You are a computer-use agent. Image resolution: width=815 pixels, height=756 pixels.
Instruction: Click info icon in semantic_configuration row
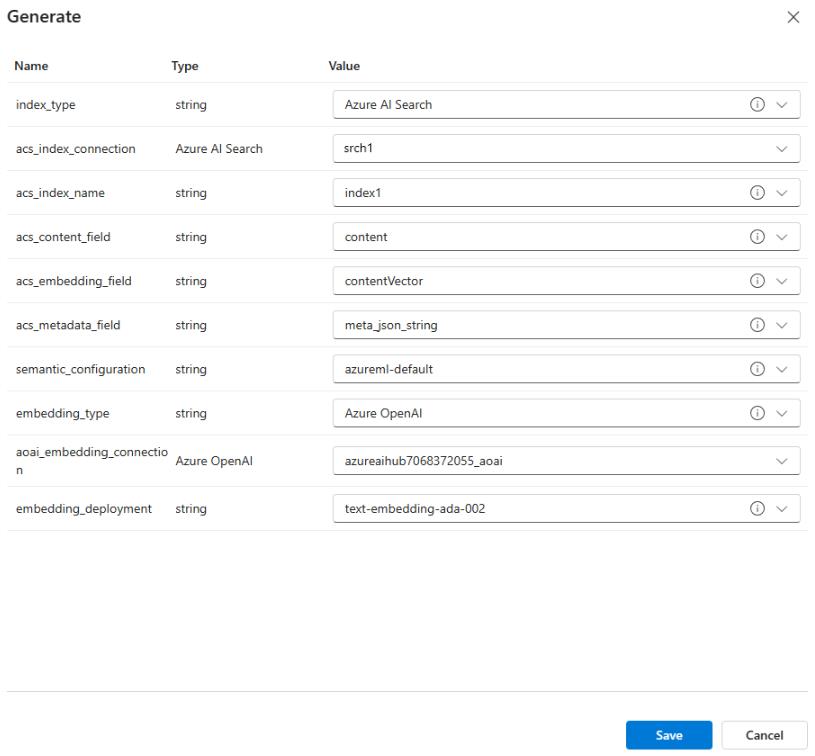[757, 369]
